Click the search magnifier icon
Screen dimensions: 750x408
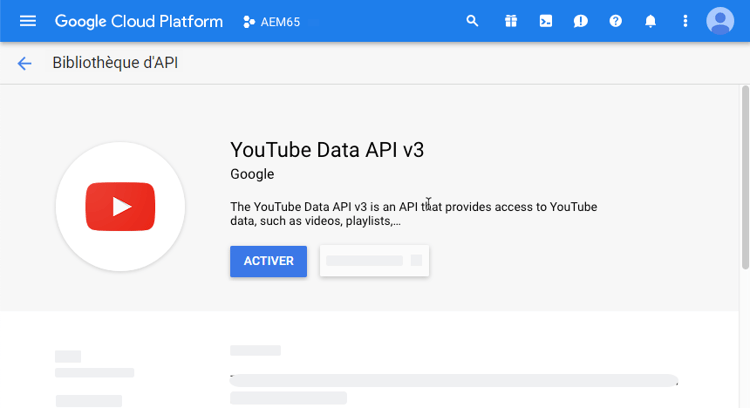[472, 21]
